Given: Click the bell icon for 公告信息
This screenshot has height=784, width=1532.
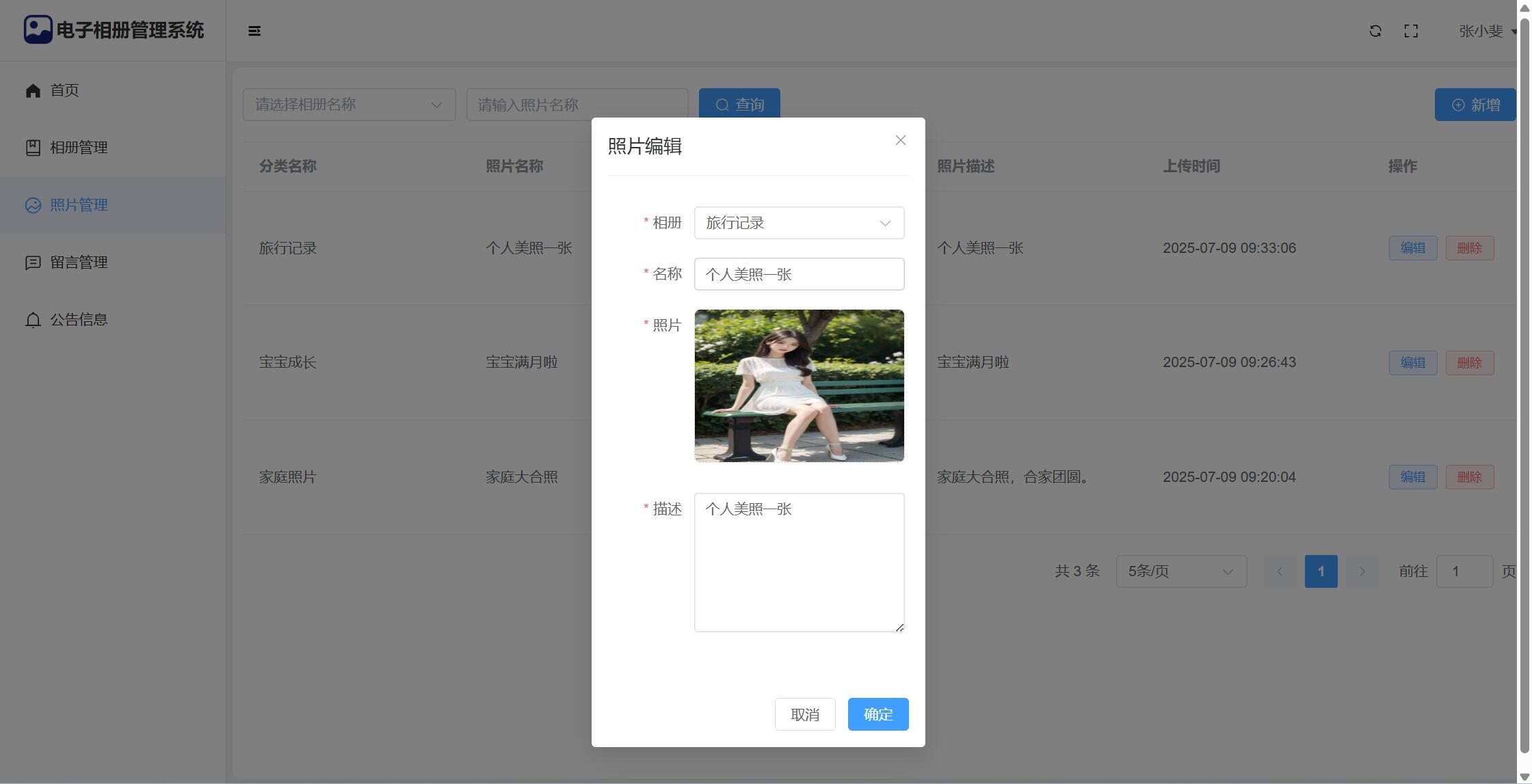Looking at the screenshot, I should pyautogui.click(x=33, y=320).
